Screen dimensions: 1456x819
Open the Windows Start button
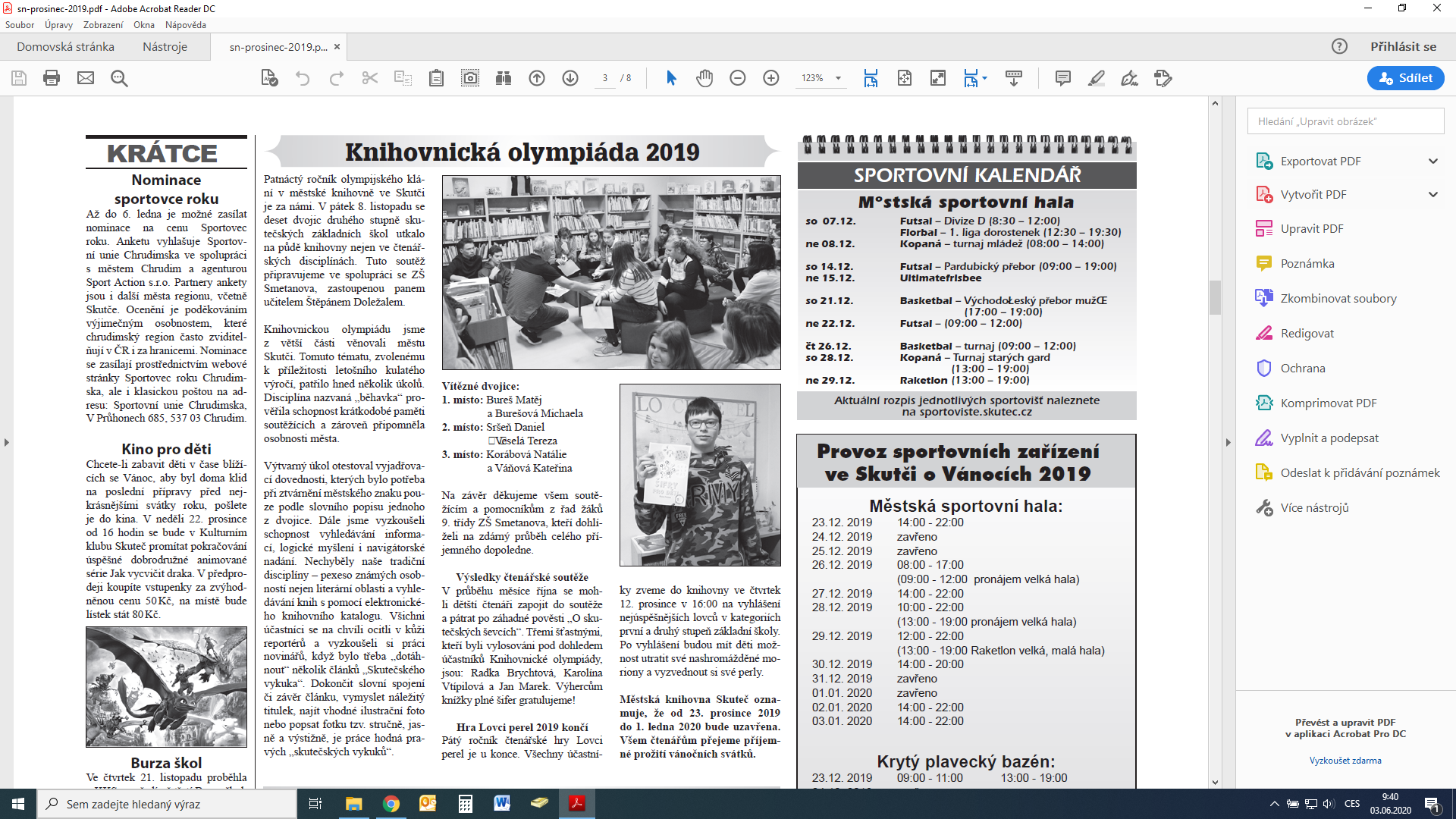(x=18, y=804)
